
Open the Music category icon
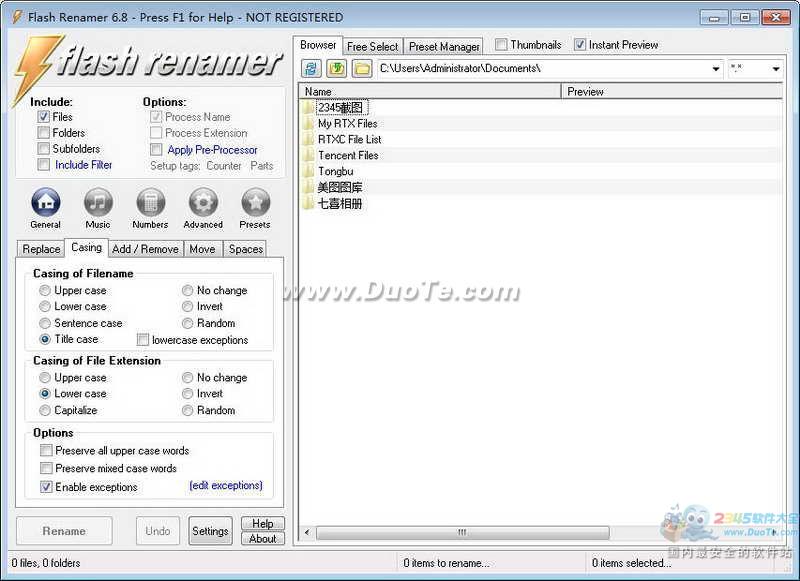point(98,203)
